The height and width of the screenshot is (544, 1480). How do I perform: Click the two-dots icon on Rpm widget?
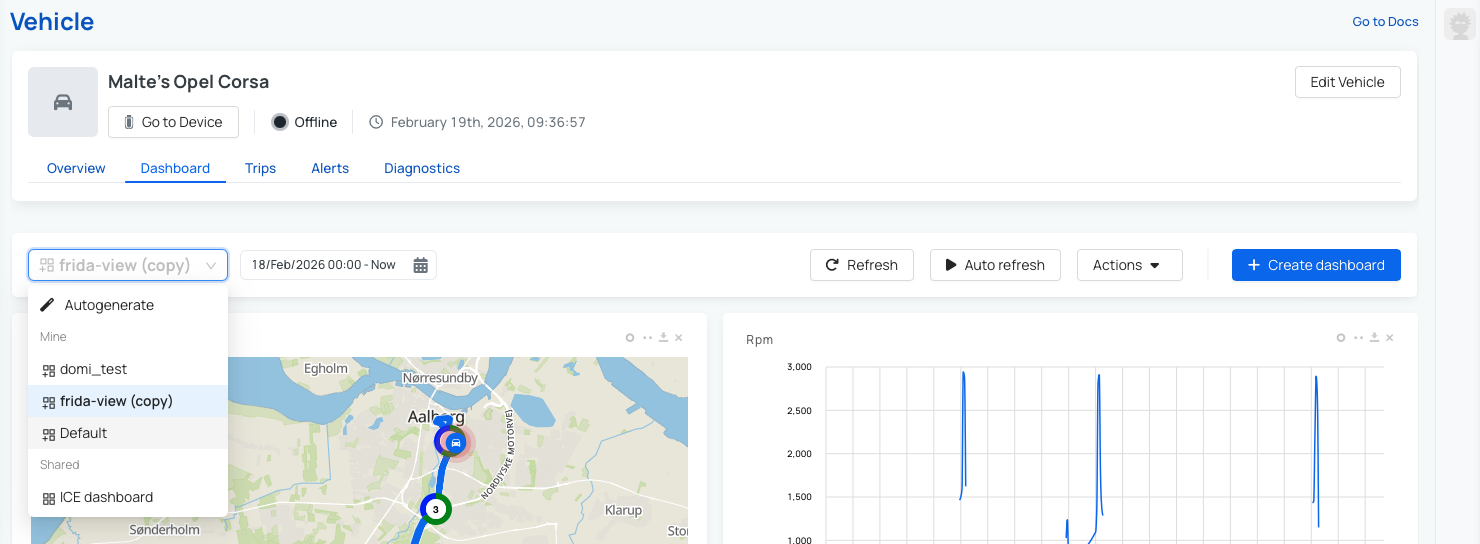[x=1358, y=338]
